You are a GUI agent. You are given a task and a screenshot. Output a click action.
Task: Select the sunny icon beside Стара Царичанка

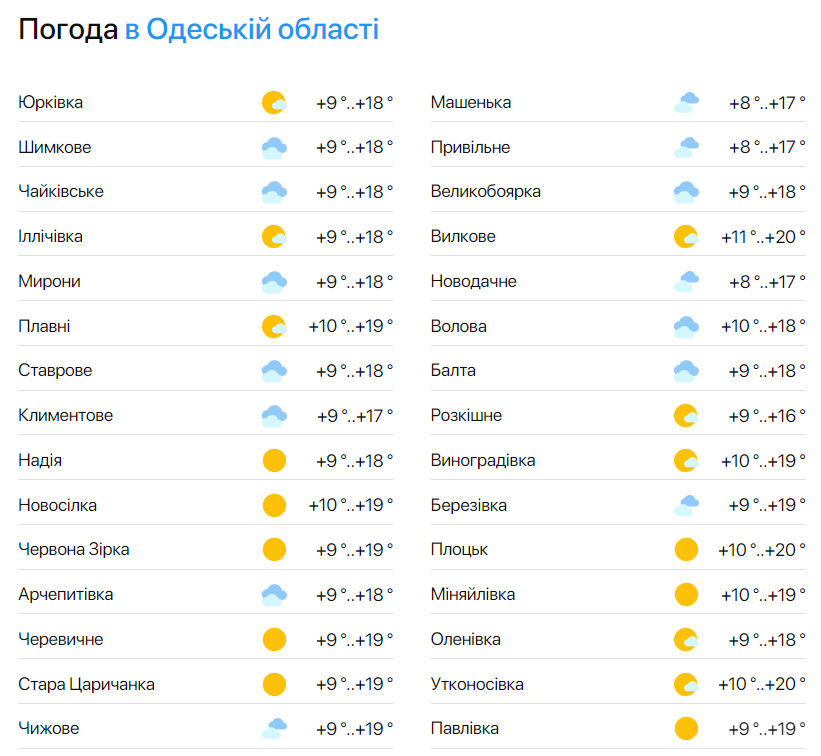click(272, 684)
